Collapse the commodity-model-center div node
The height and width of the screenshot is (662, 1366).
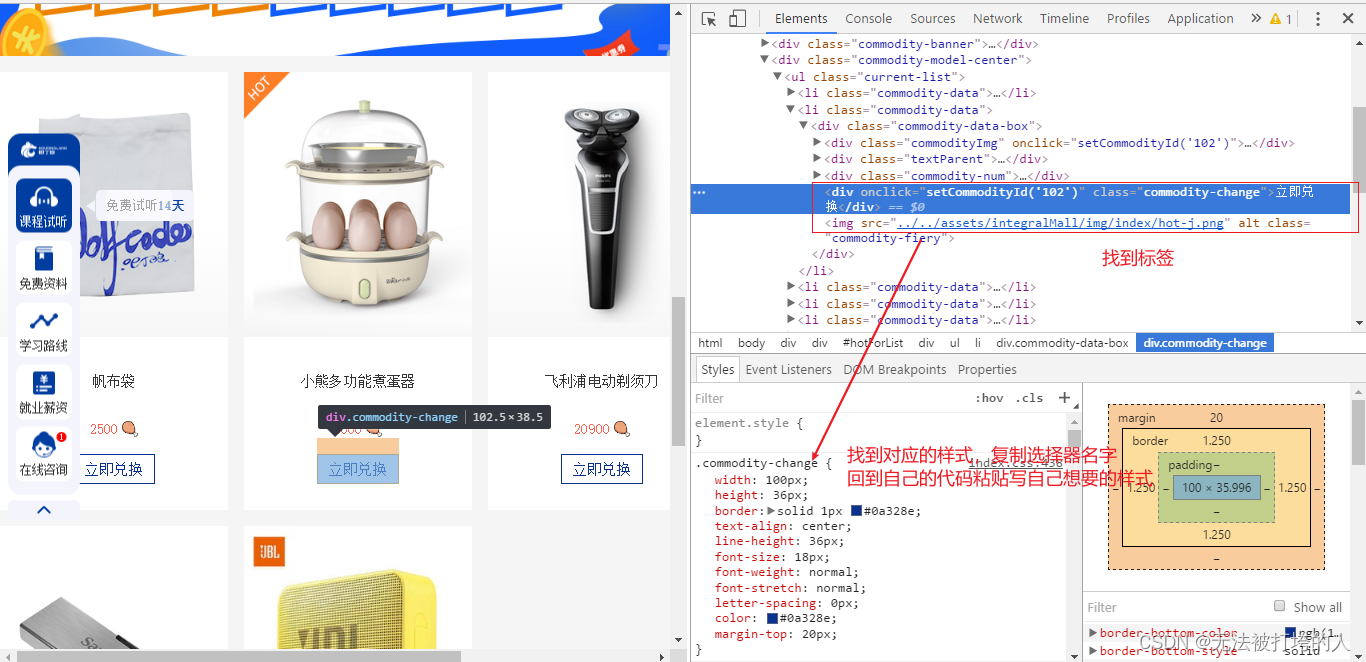click(x=765, y=60)
